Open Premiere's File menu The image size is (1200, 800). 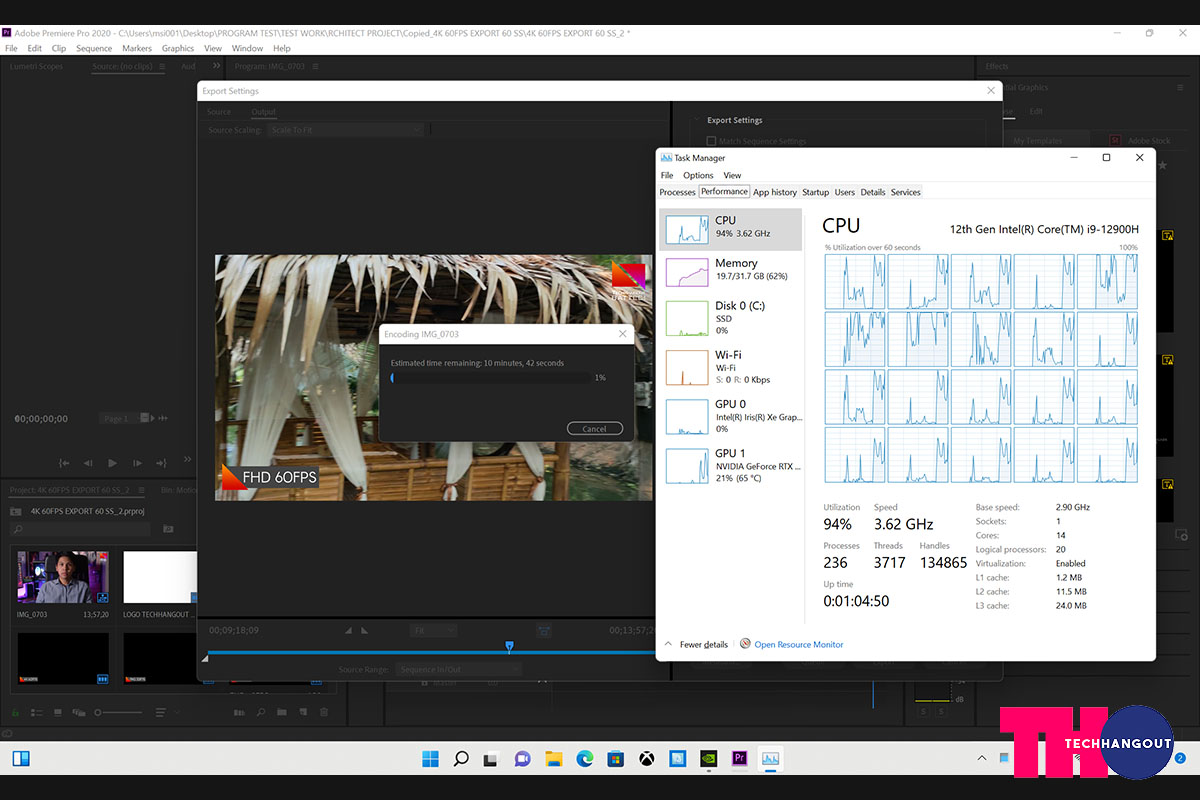pyautogui.click(x=11, y=48)
